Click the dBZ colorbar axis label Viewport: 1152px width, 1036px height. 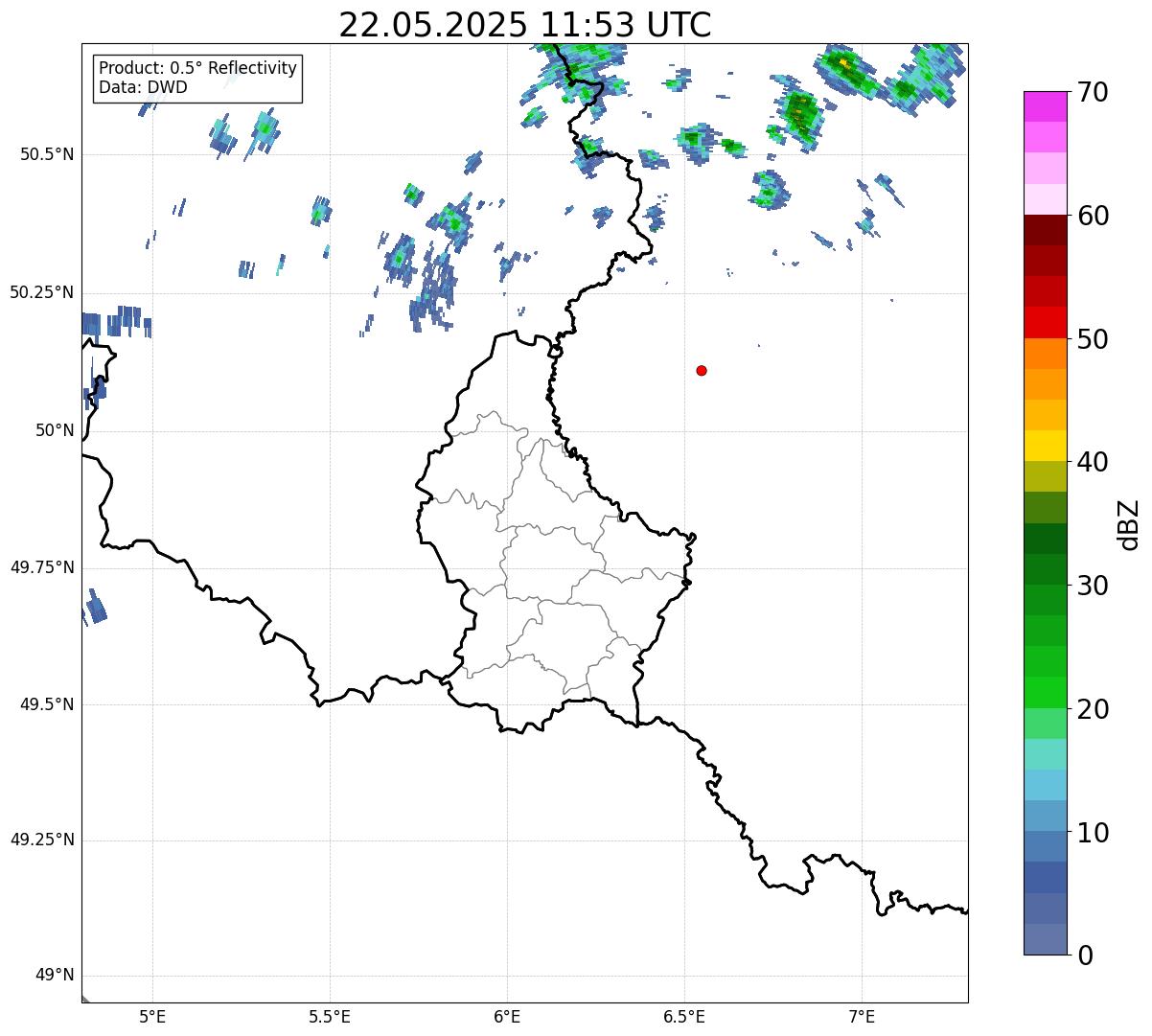pos(1129,524)
